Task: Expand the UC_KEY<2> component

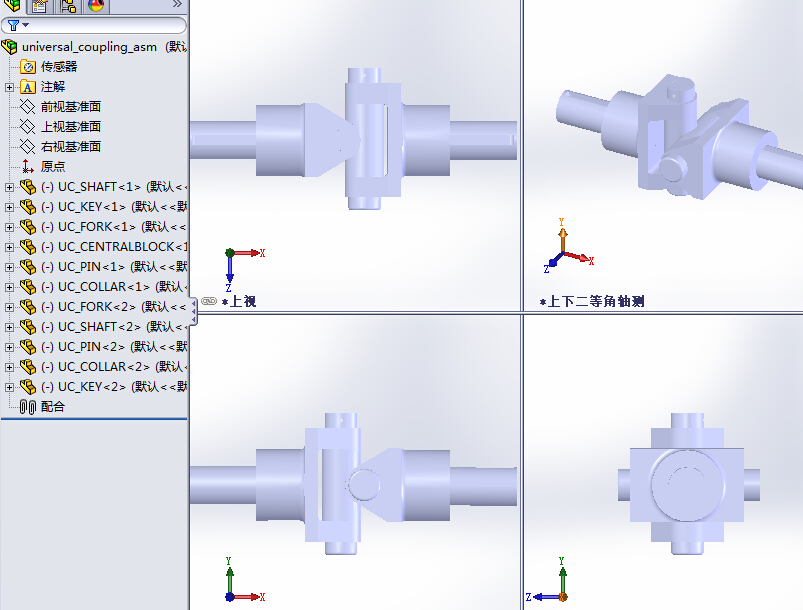Action: [x=9, y=387]
